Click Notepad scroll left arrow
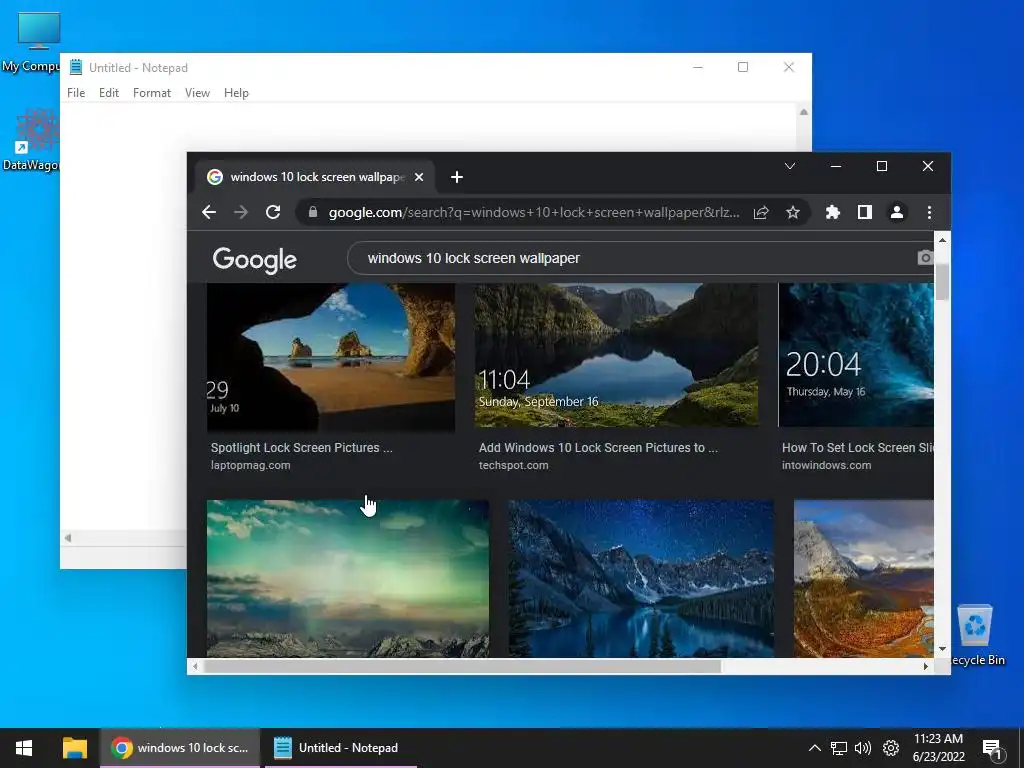The image size is (1024, 768). click(68, 538)
